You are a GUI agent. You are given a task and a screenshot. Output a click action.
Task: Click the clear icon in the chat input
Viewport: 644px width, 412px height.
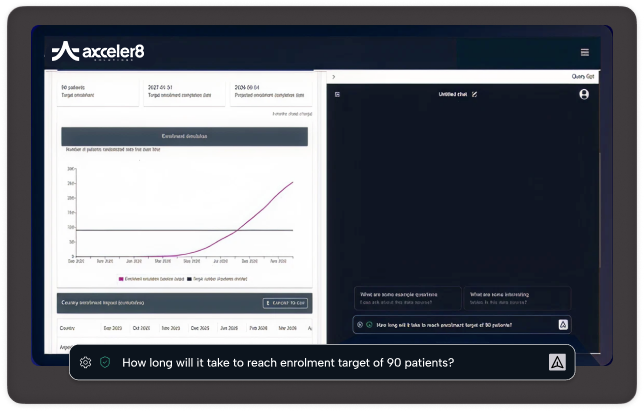pos(359,324)
